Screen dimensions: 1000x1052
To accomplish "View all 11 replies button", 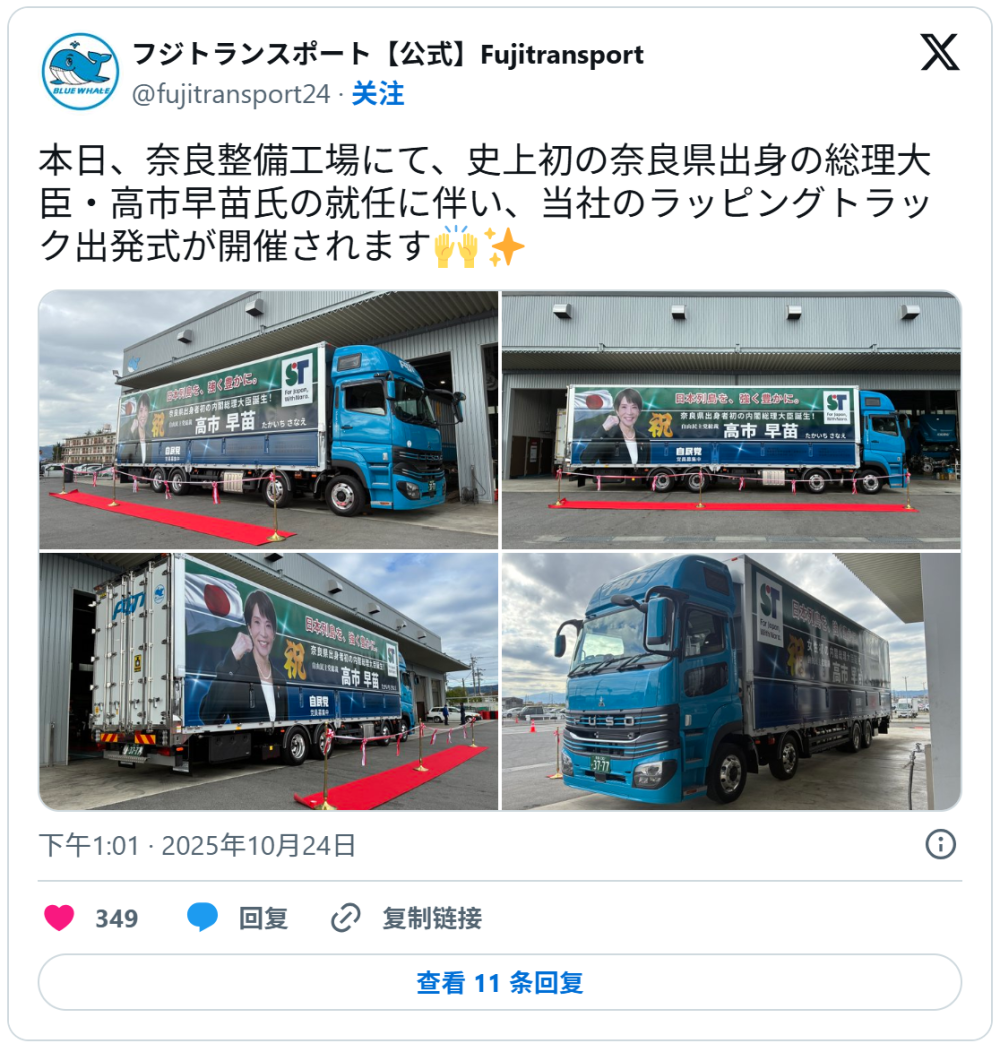I will pos(499,982).
